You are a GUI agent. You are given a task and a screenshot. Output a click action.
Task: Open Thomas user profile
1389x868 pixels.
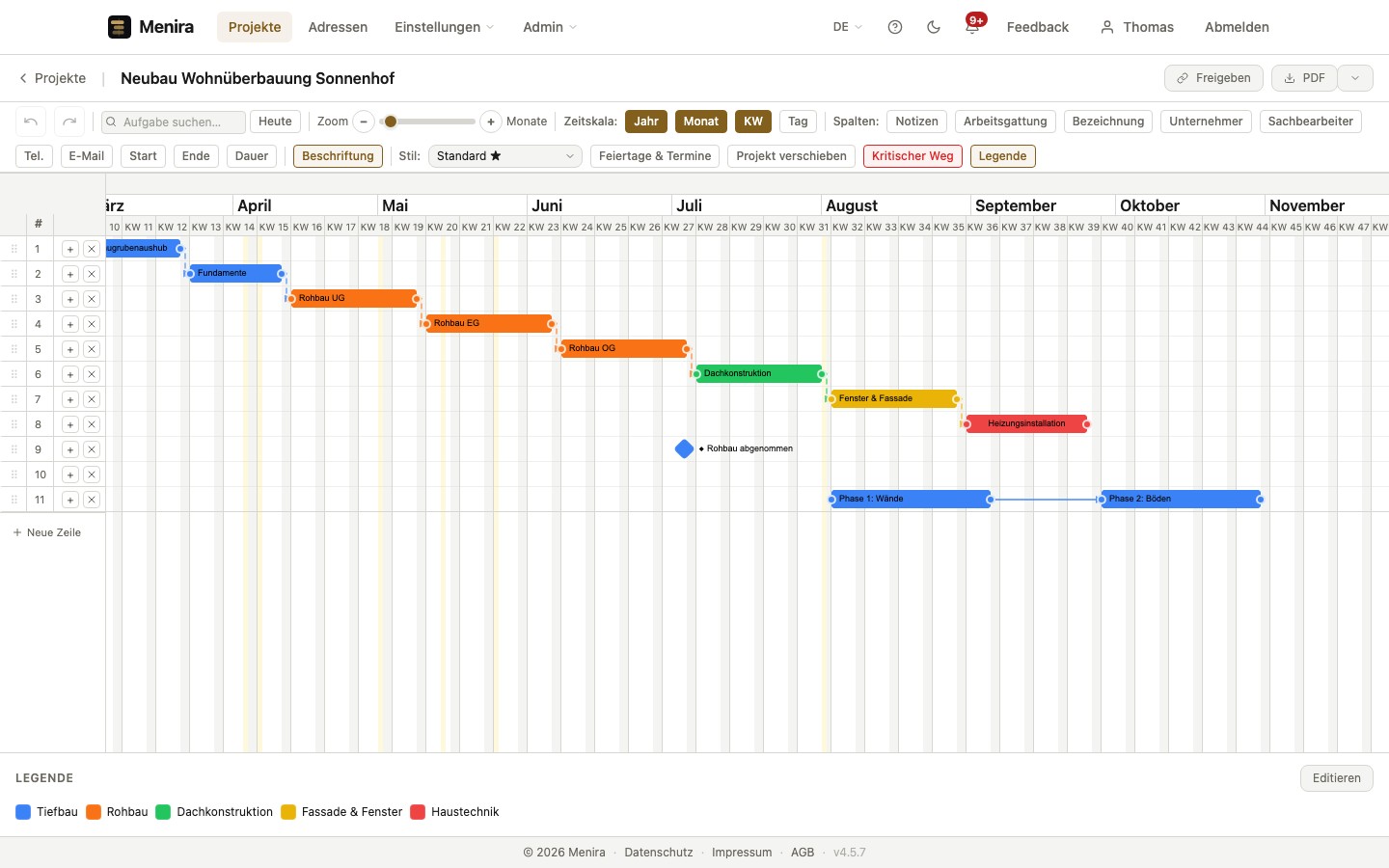1137,27
